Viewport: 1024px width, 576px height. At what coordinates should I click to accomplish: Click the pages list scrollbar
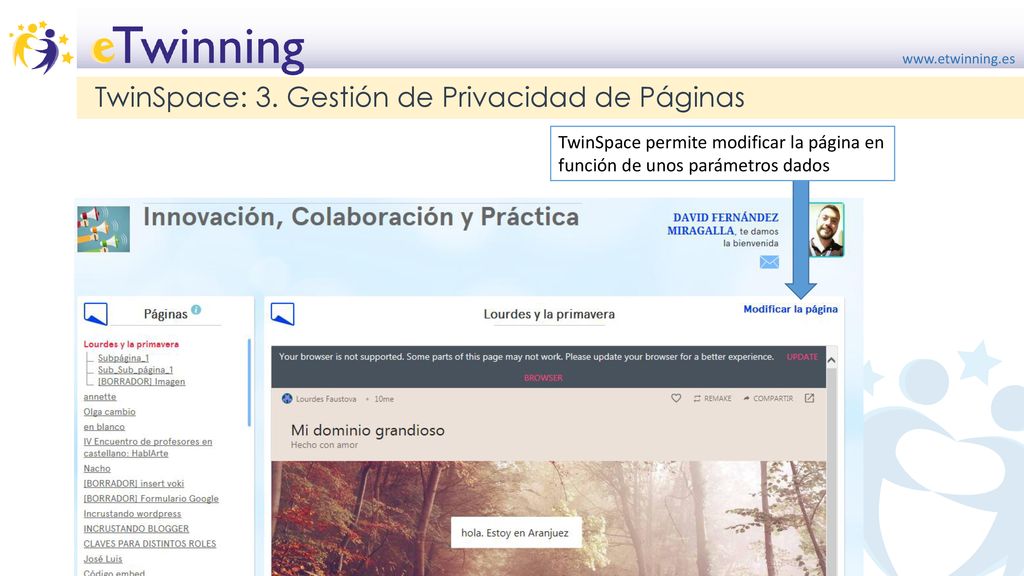[x=249, y=383]
